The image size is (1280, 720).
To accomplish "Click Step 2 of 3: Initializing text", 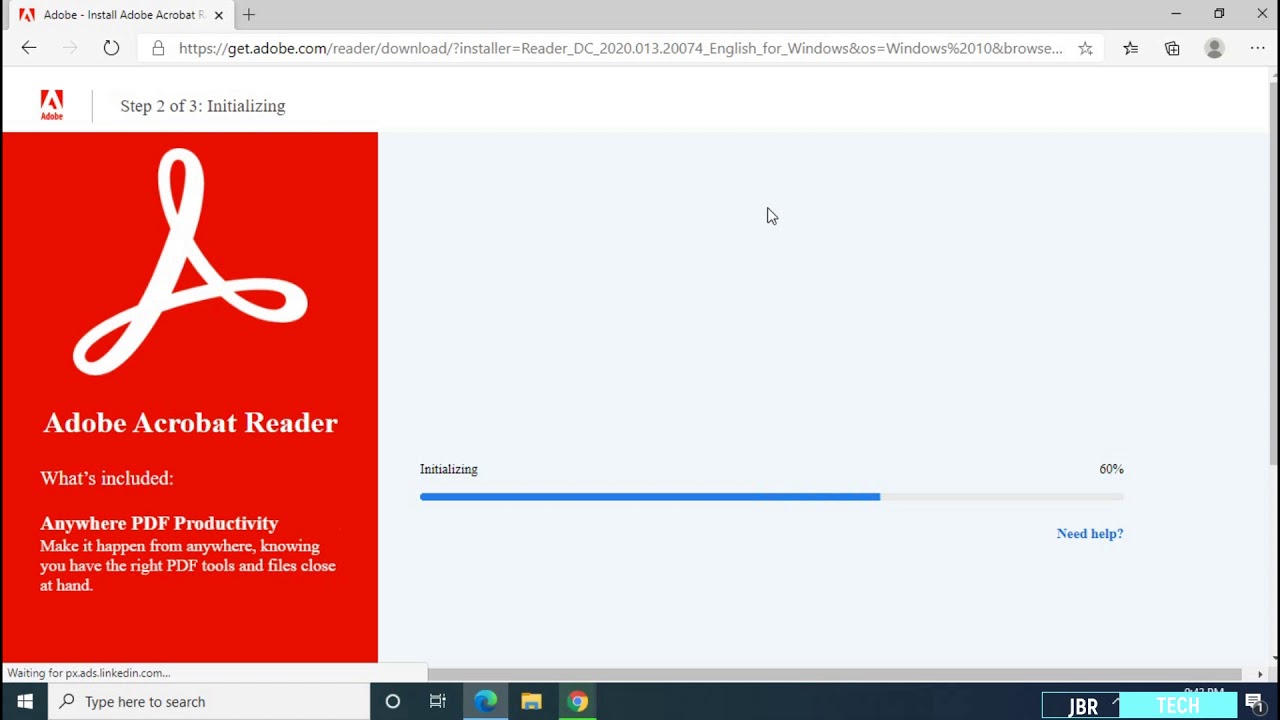I will tap(203, 106).
